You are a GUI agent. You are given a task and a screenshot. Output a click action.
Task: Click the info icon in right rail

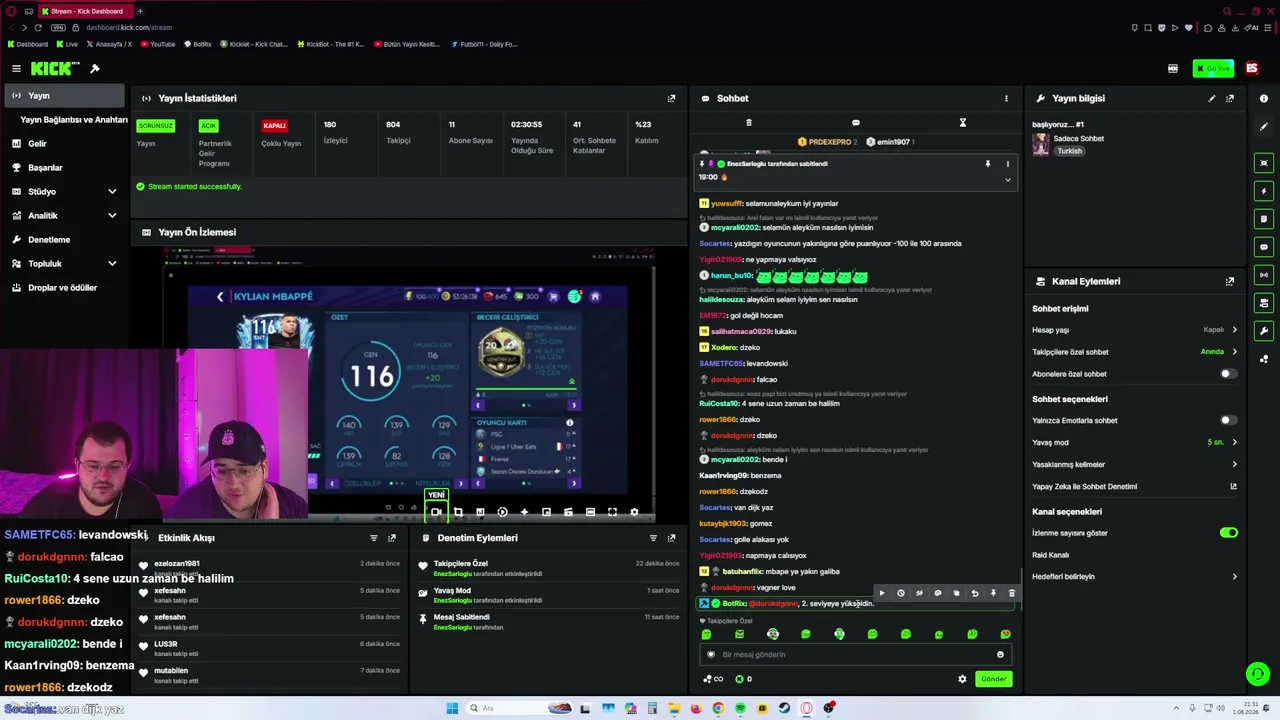(x=1264, y=98)
